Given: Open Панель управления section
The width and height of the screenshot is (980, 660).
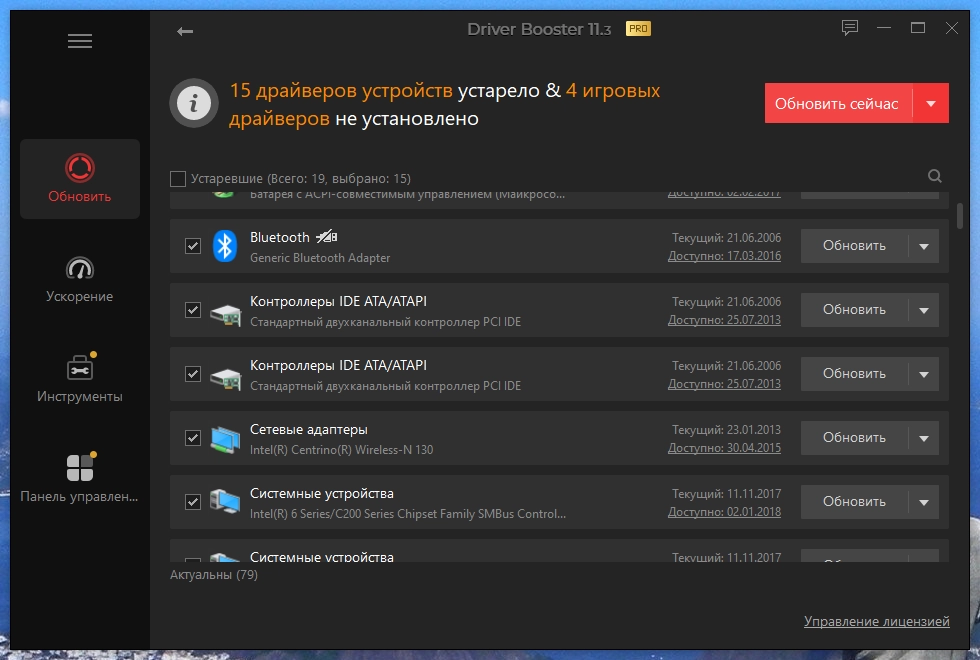Looking at the screenshot, I should click(x=80, y=478).
